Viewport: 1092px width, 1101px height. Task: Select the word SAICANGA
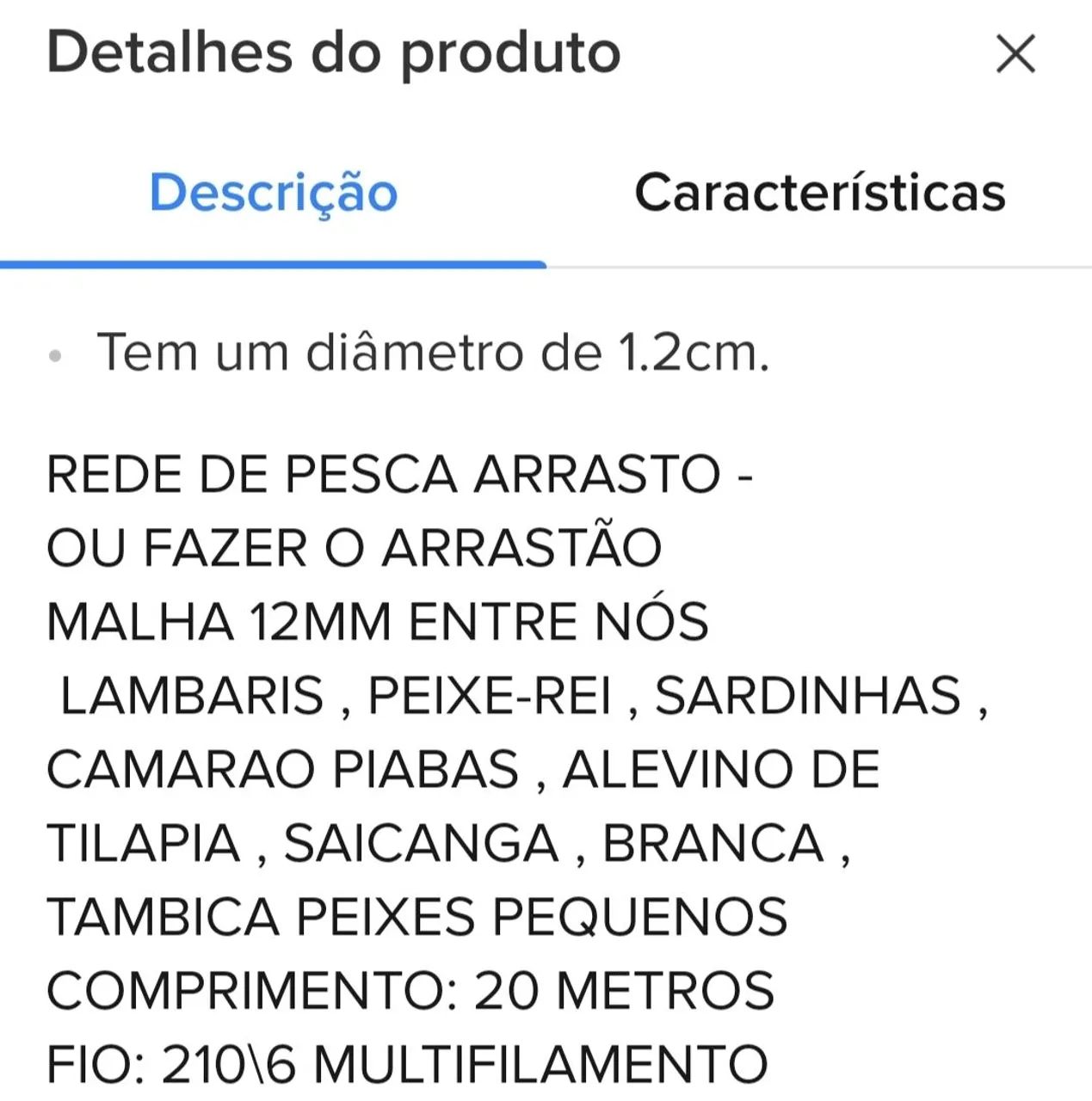(x=422, y=843)
